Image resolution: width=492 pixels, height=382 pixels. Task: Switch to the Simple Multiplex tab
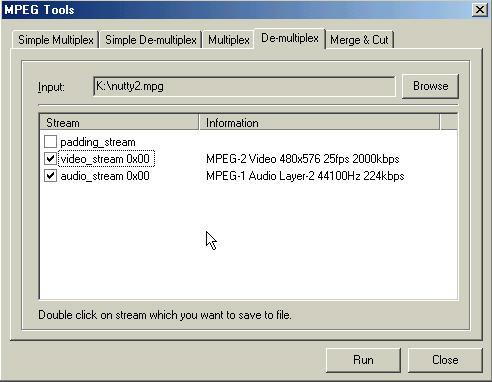point(56,40)
